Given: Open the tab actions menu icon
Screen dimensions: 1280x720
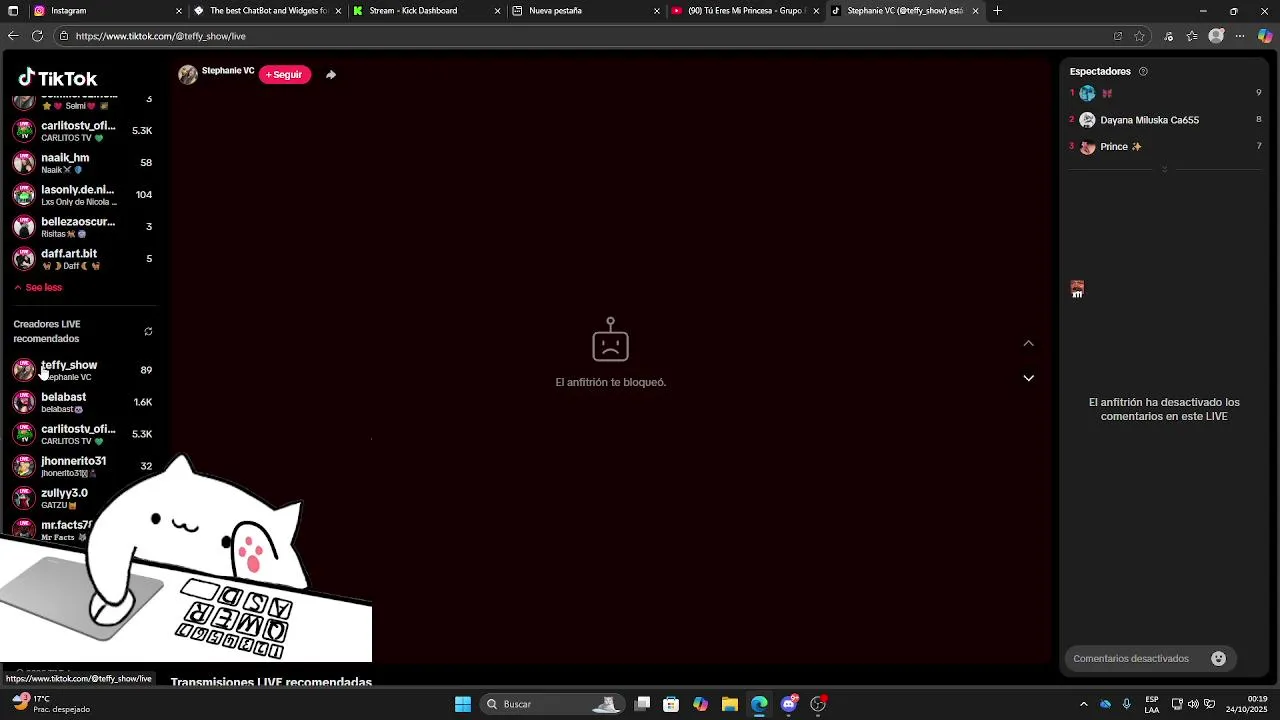Looking at the screenshot, I should pos(12,11).
